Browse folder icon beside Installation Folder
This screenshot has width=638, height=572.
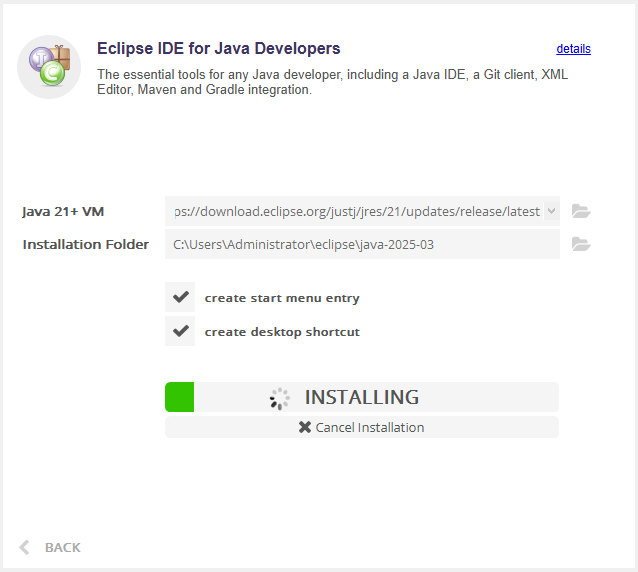click(x=581, y=244)
